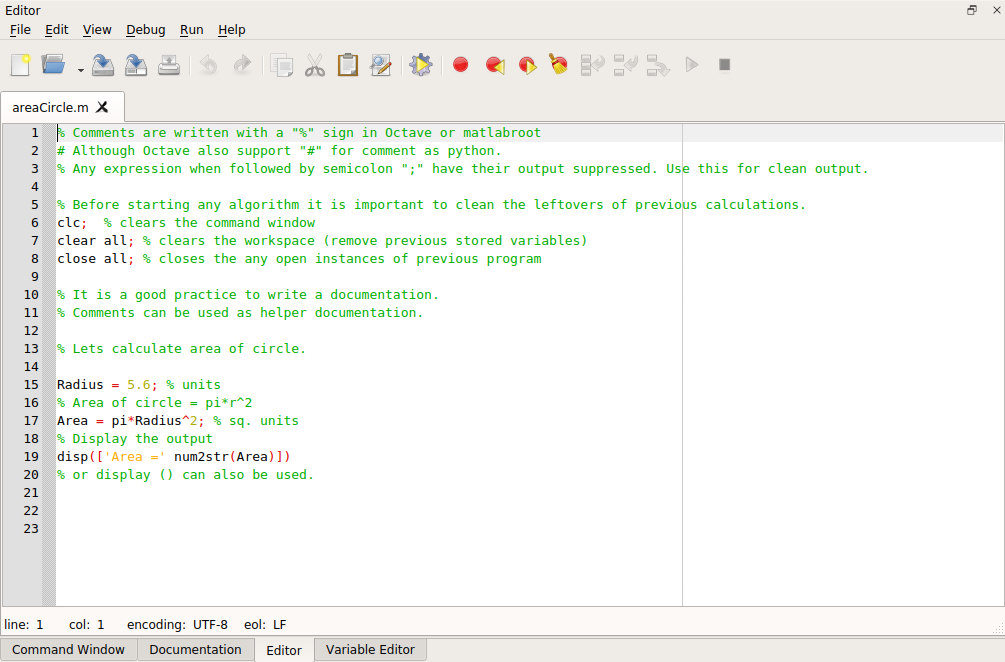Click line number 15 in the gutter
The image size is (1005, 662).
(31, 384)
